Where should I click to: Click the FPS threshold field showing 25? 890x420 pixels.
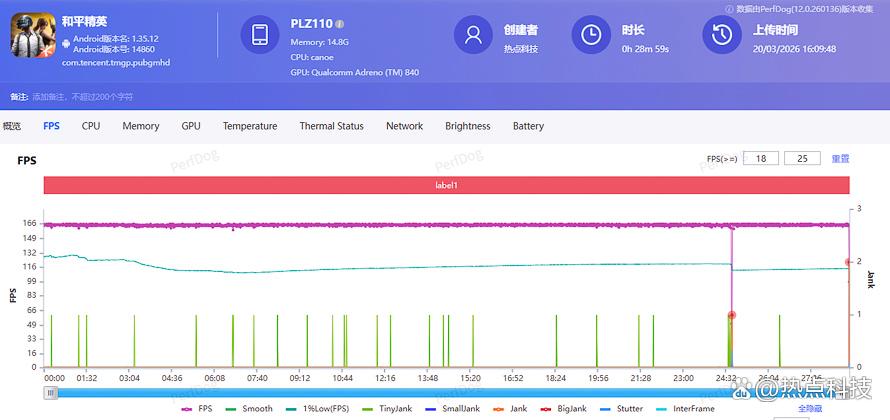click(802, 158)
